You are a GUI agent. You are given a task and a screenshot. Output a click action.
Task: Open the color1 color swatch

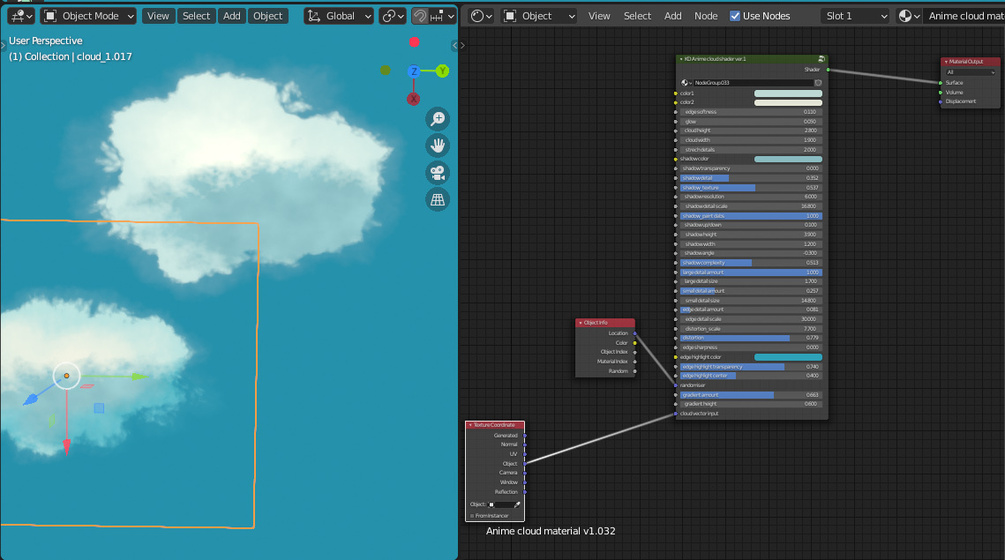pos(788,94)
